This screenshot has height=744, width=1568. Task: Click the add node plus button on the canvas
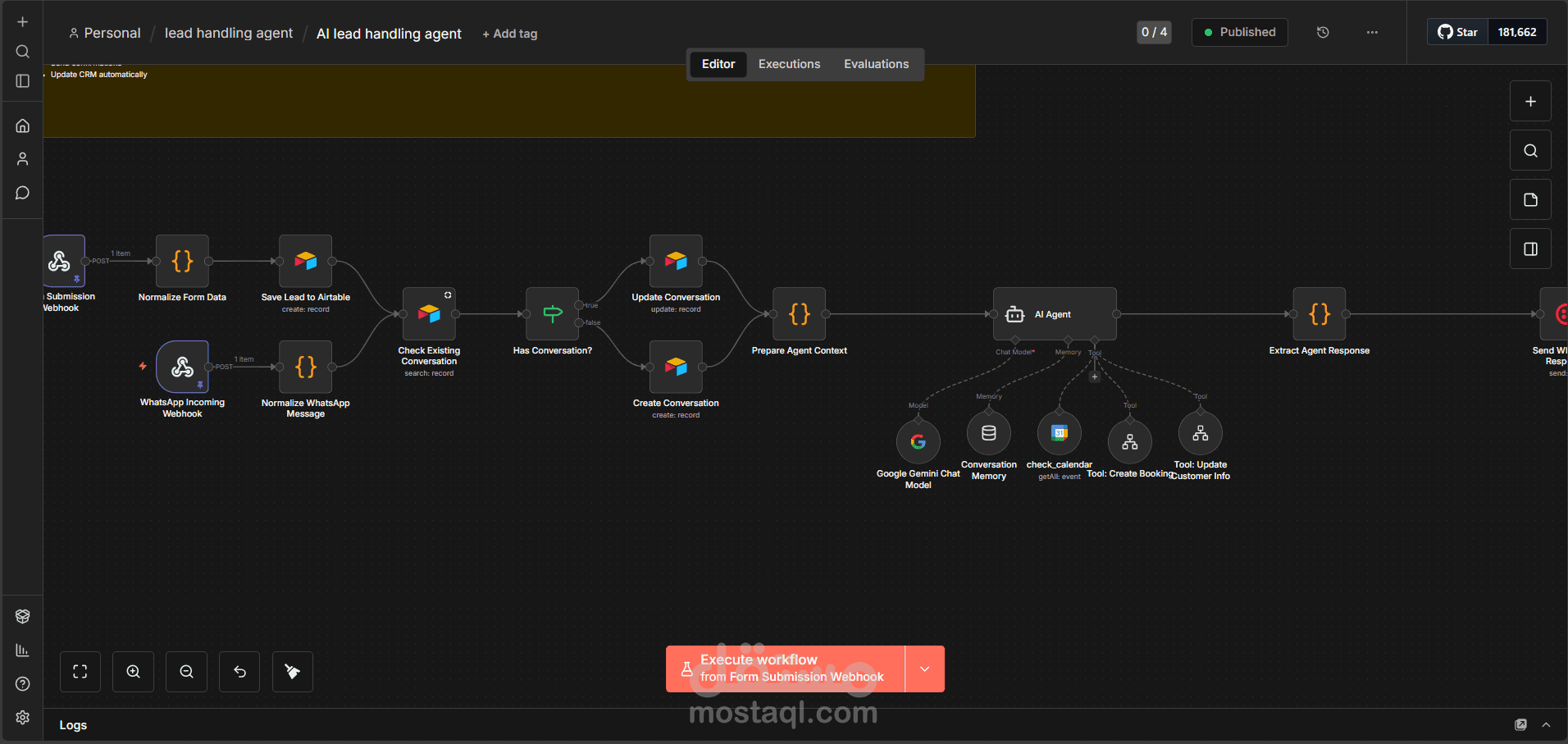[x=1530, y=102]
